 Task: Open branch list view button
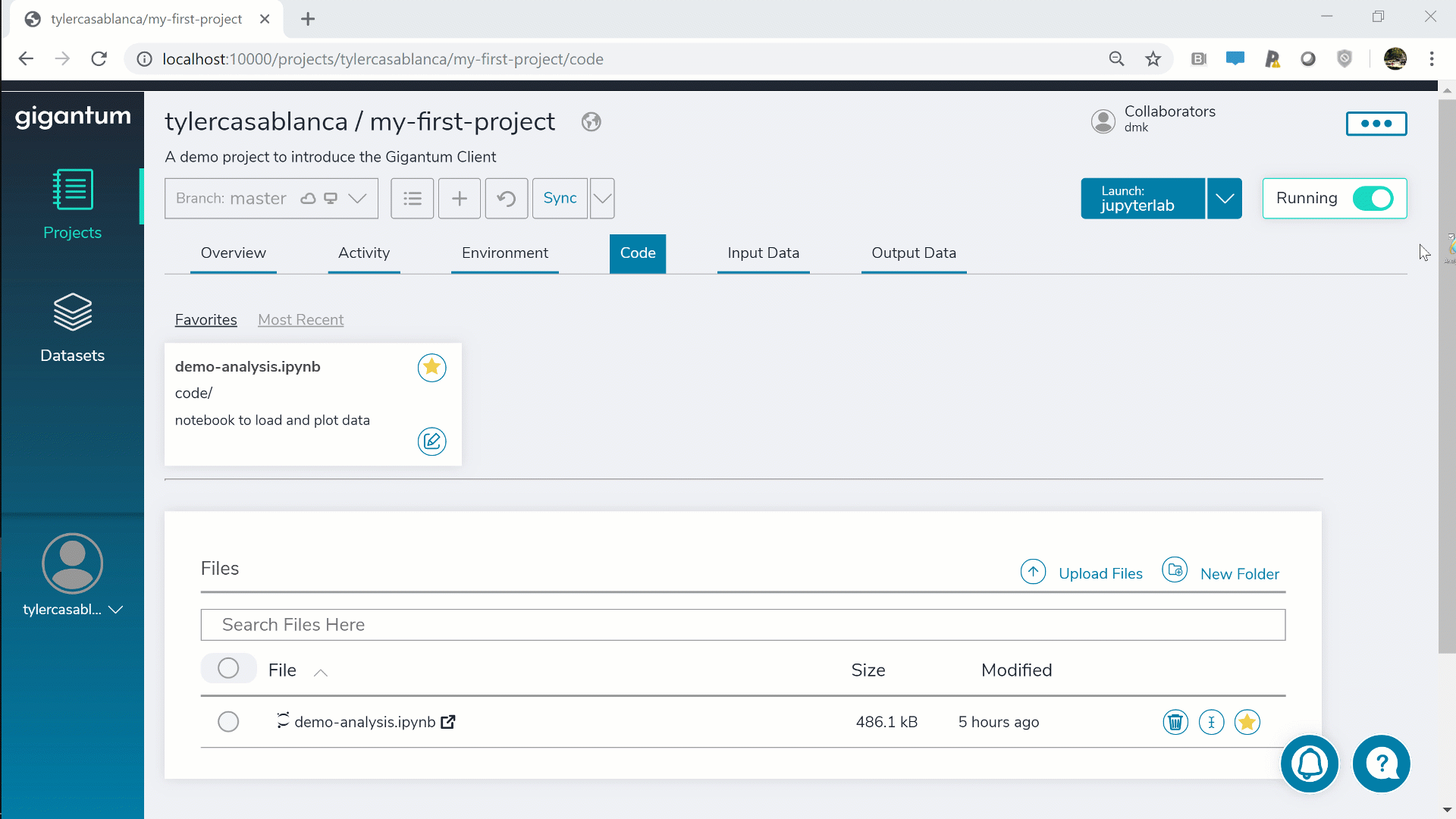click(x=413, y=199)
